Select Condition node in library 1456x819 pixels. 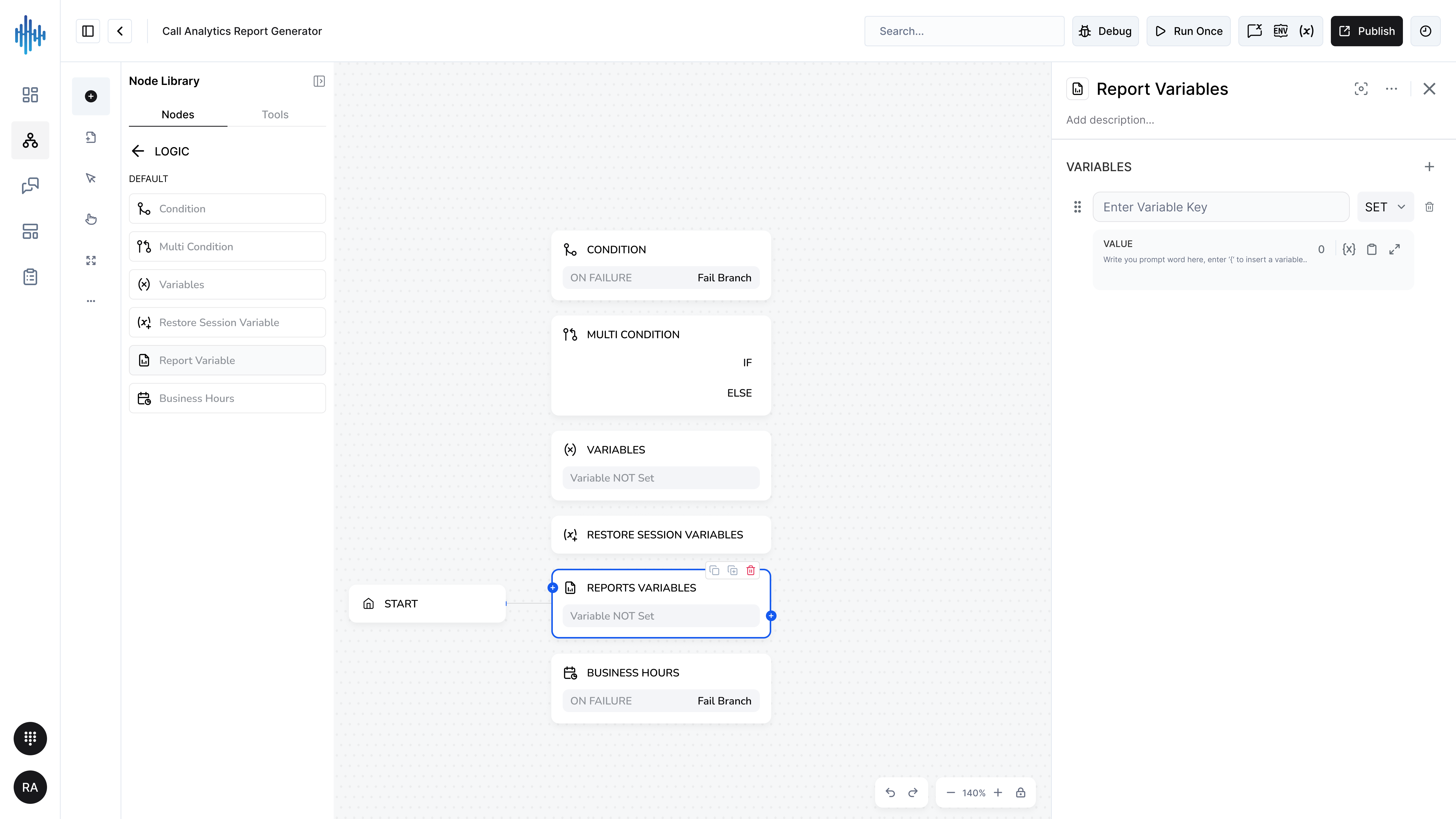(227, 209)
